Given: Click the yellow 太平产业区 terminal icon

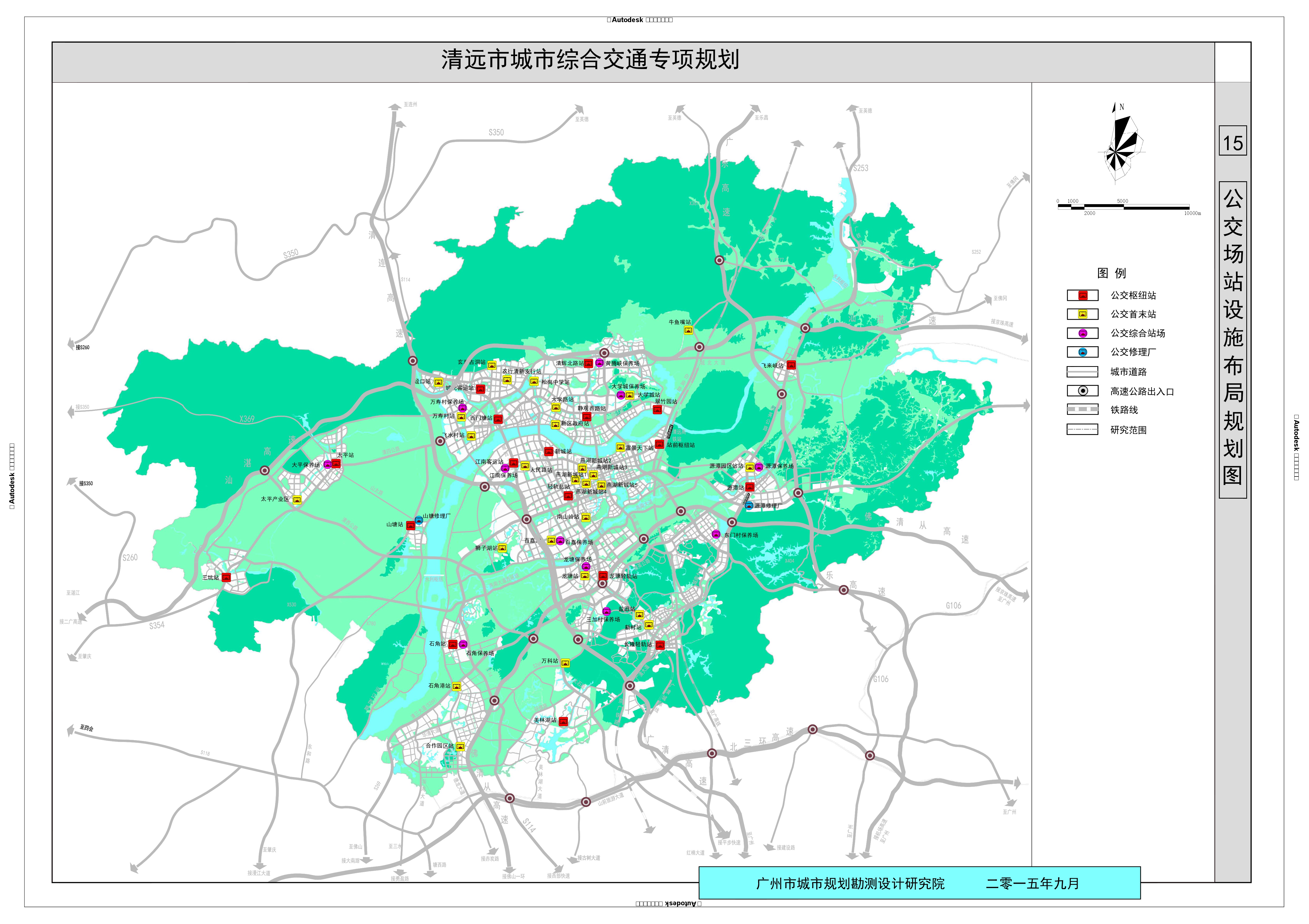Looking at the screenshot, I should click(297, 500).
